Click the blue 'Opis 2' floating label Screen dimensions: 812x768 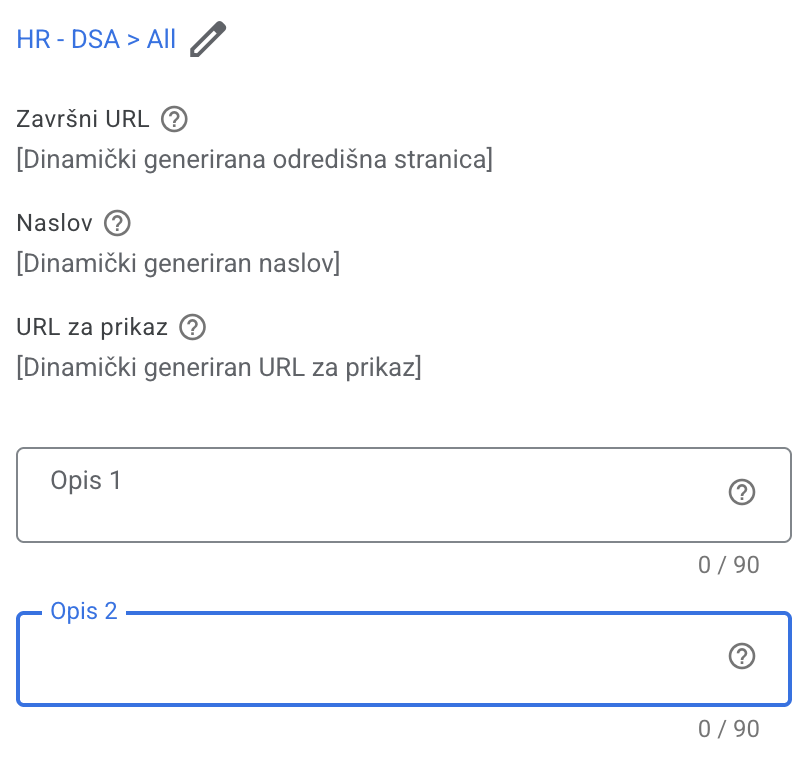pos(84,611)
